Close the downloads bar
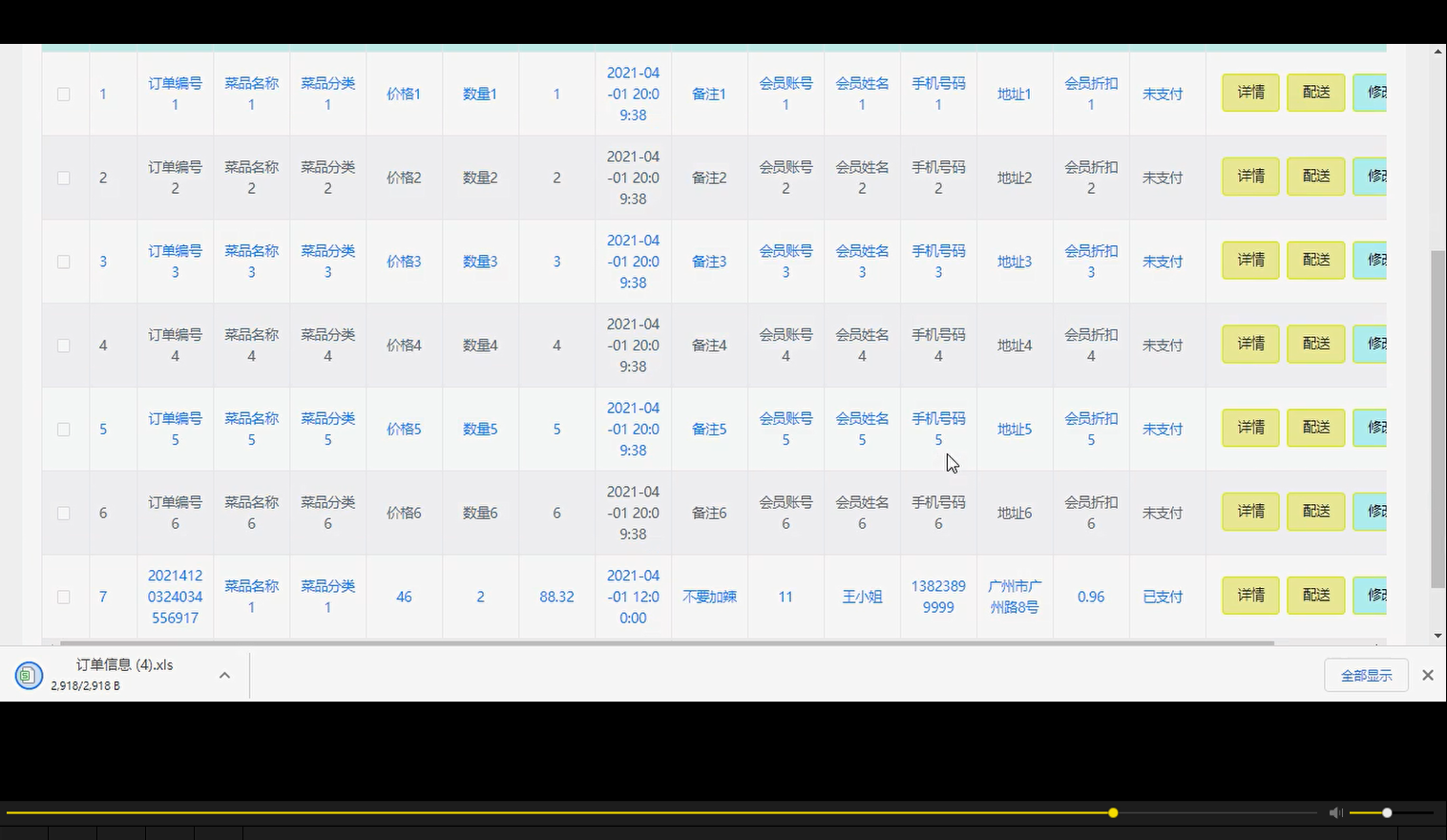 (x=1427, y=674)
